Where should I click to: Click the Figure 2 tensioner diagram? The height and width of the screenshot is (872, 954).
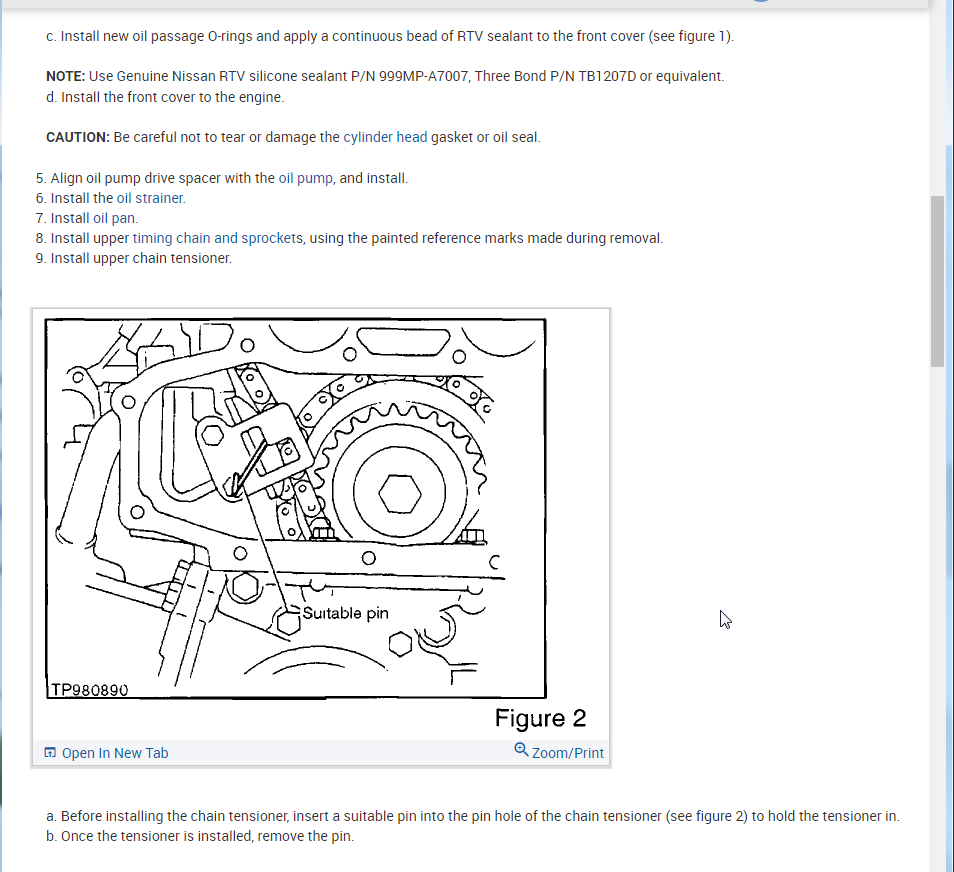tap(296, 508)
